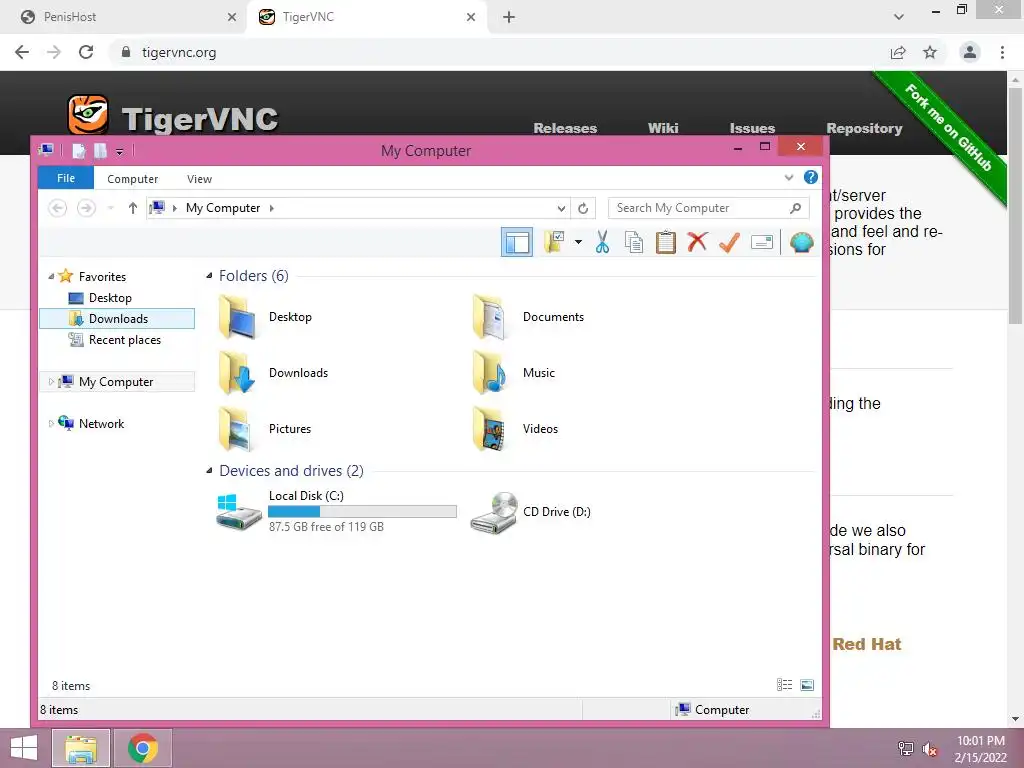Select Network in navigation pane
1024x768 pixels.
coord(101,423)
